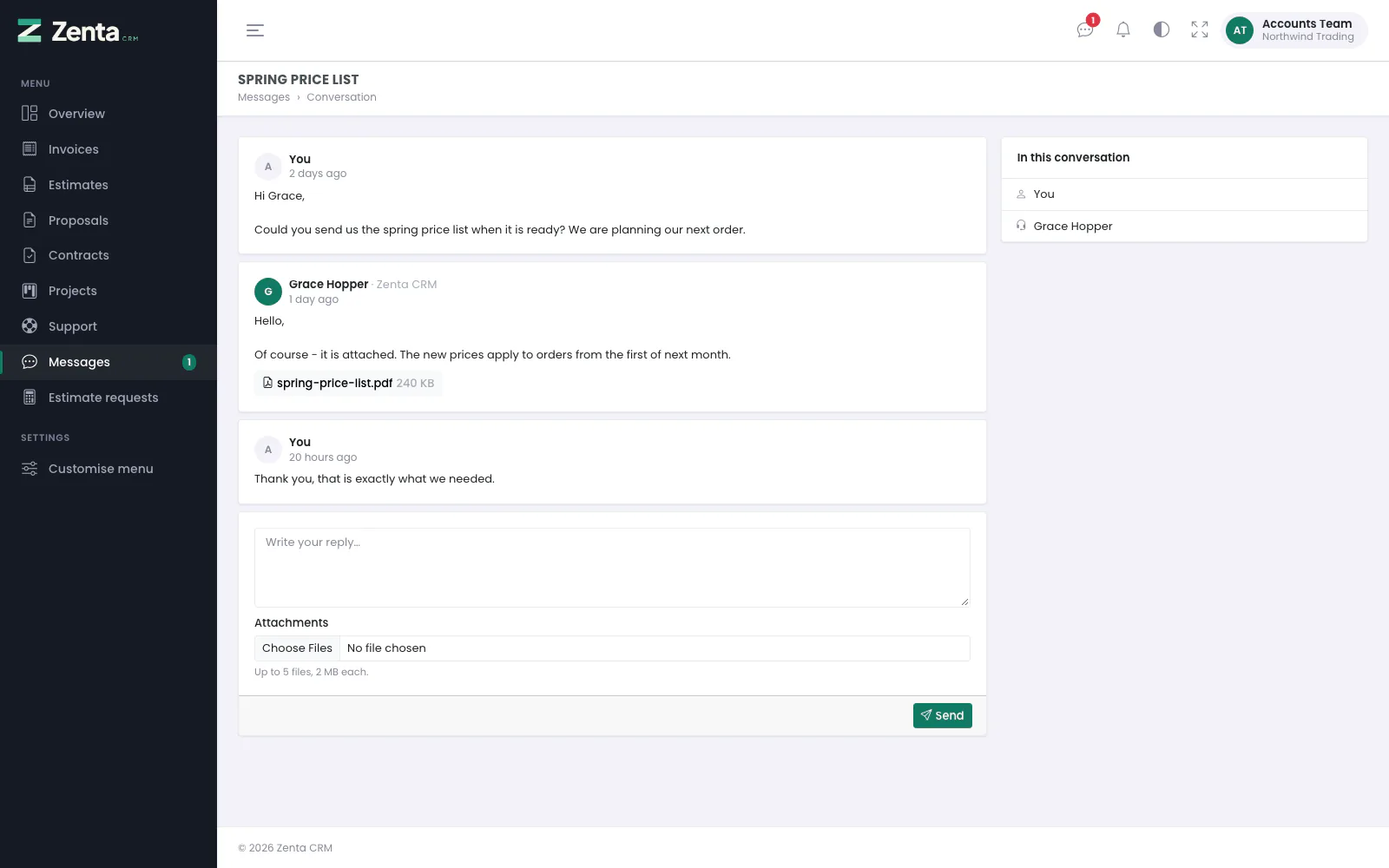The height and width of the screenshot is (868, 1389).
Task: Click the 'Thank you, that is exactly' message
Action: 374,479
